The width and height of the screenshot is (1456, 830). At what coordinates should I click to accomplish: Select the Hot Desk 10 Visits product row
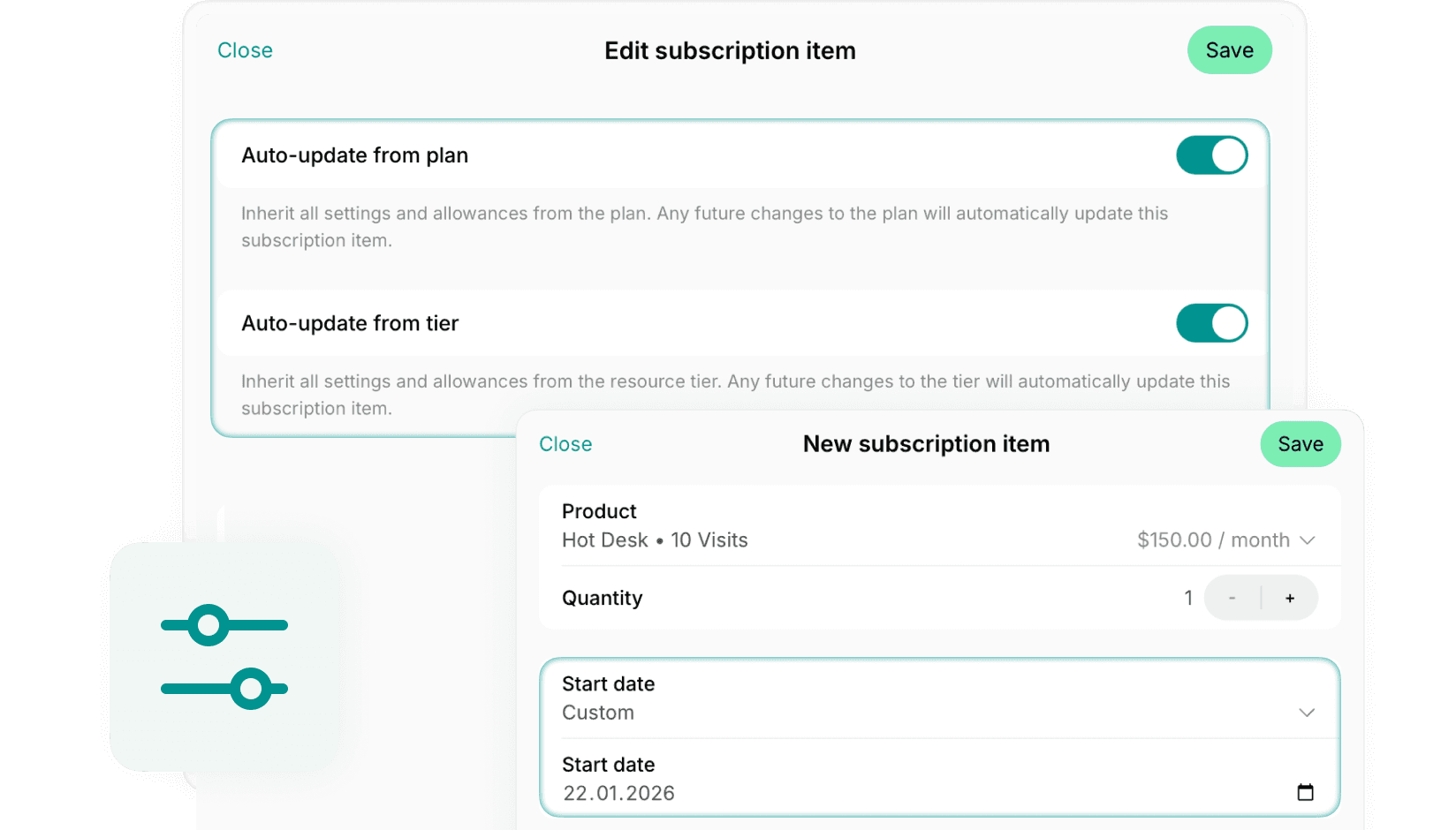(655, 539)
